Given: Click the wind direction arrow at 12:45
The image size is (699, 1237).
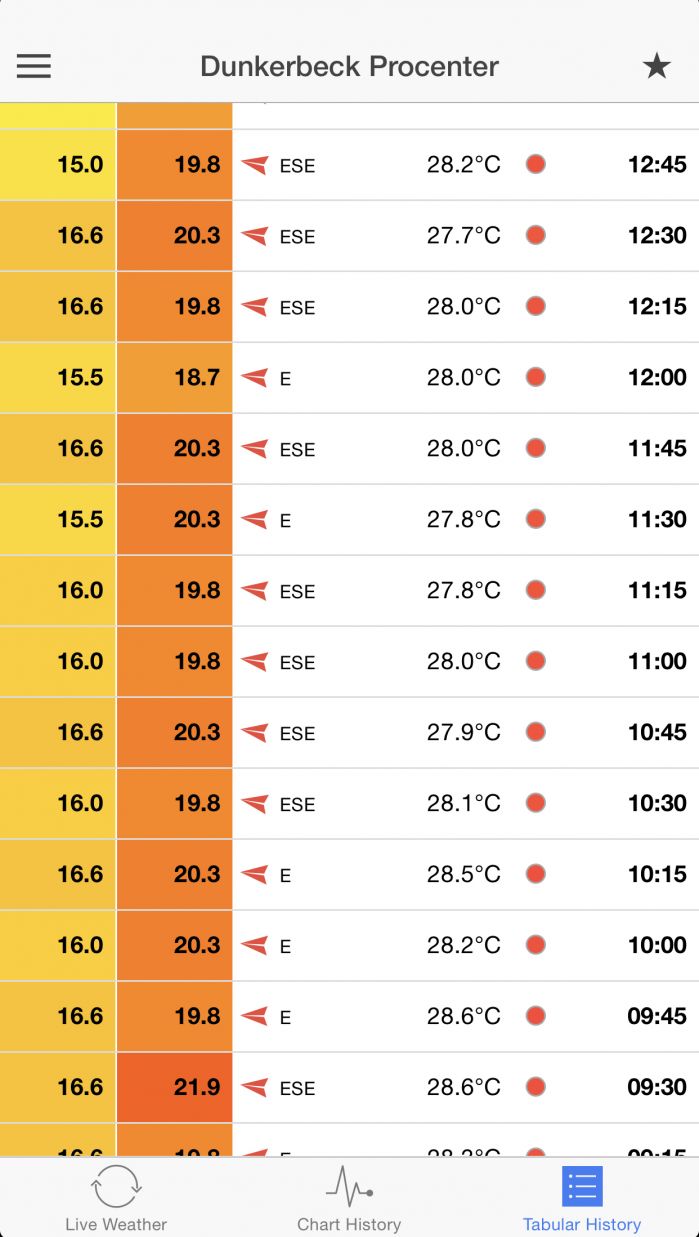Looking at the screenshot, I should click(255, 165).
